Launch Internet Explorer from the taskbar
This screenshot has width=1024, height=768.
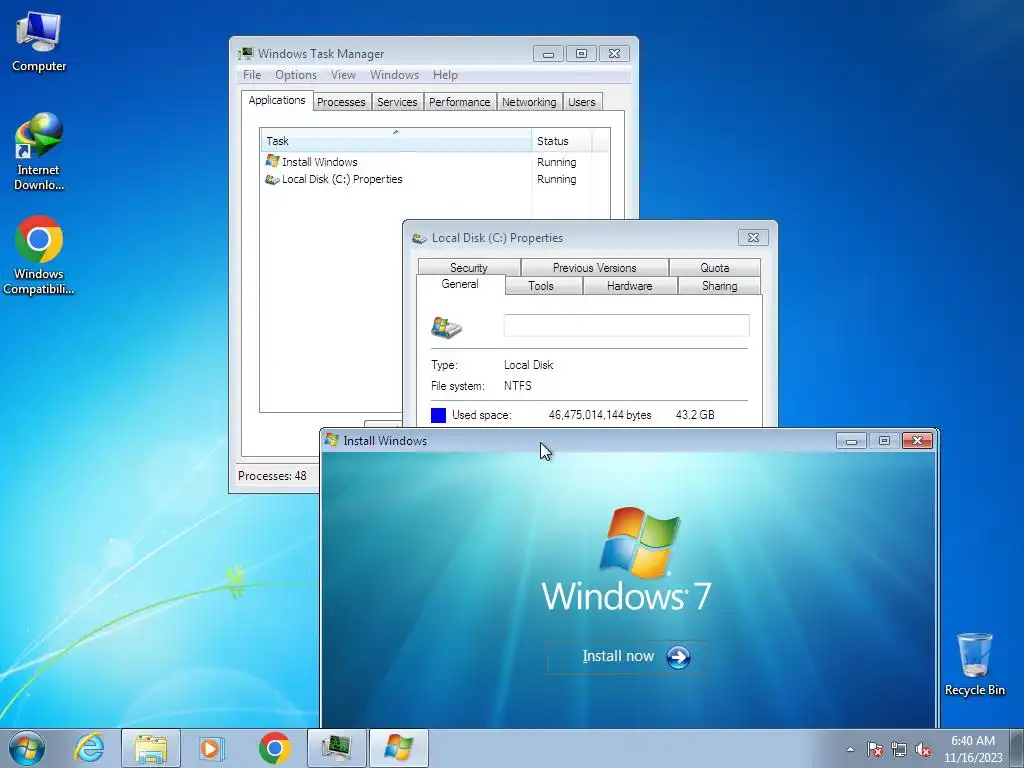tap(89, 748)
